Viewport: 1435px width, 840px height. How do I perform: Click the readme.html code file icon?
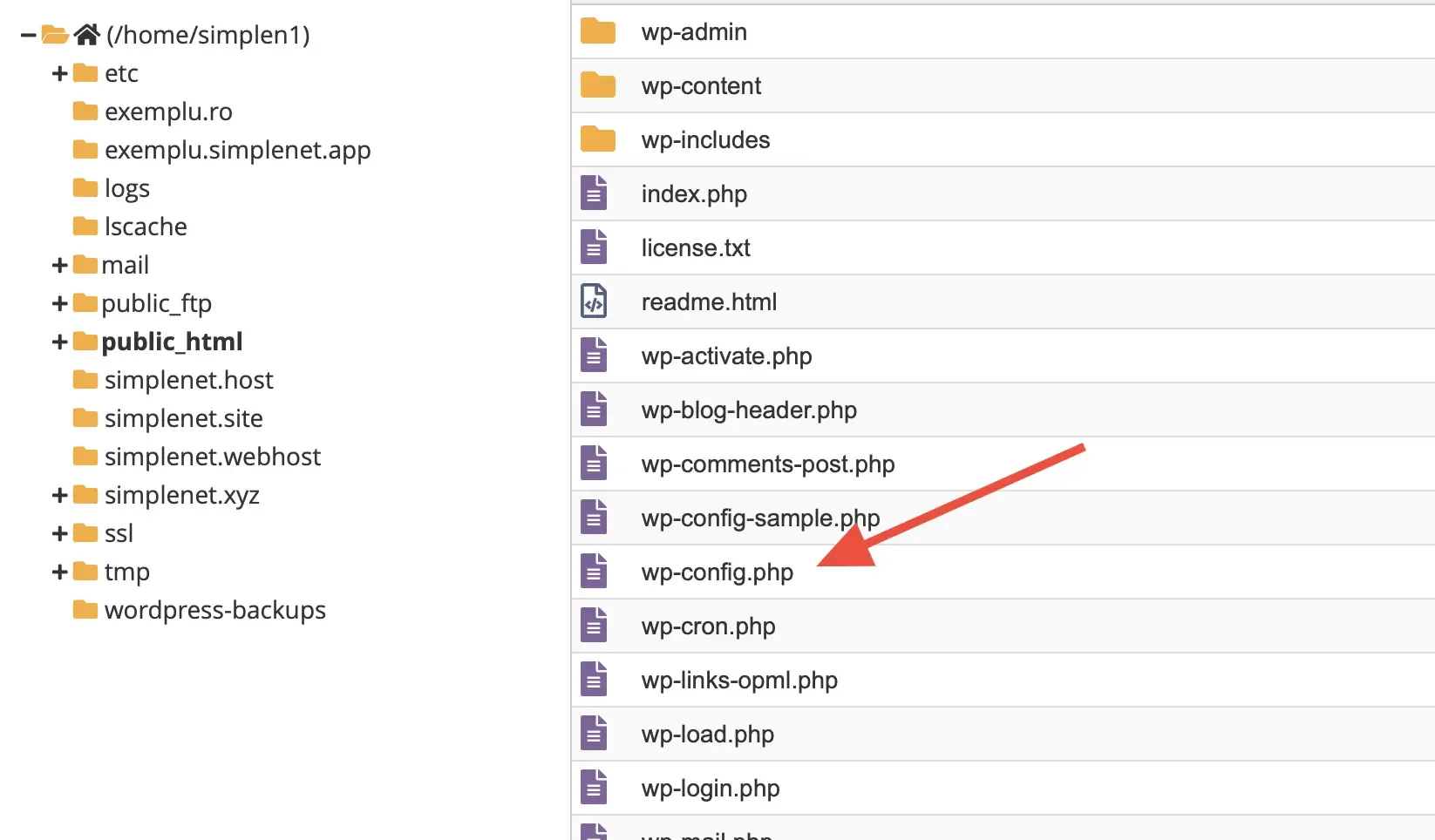pos(594,301)
